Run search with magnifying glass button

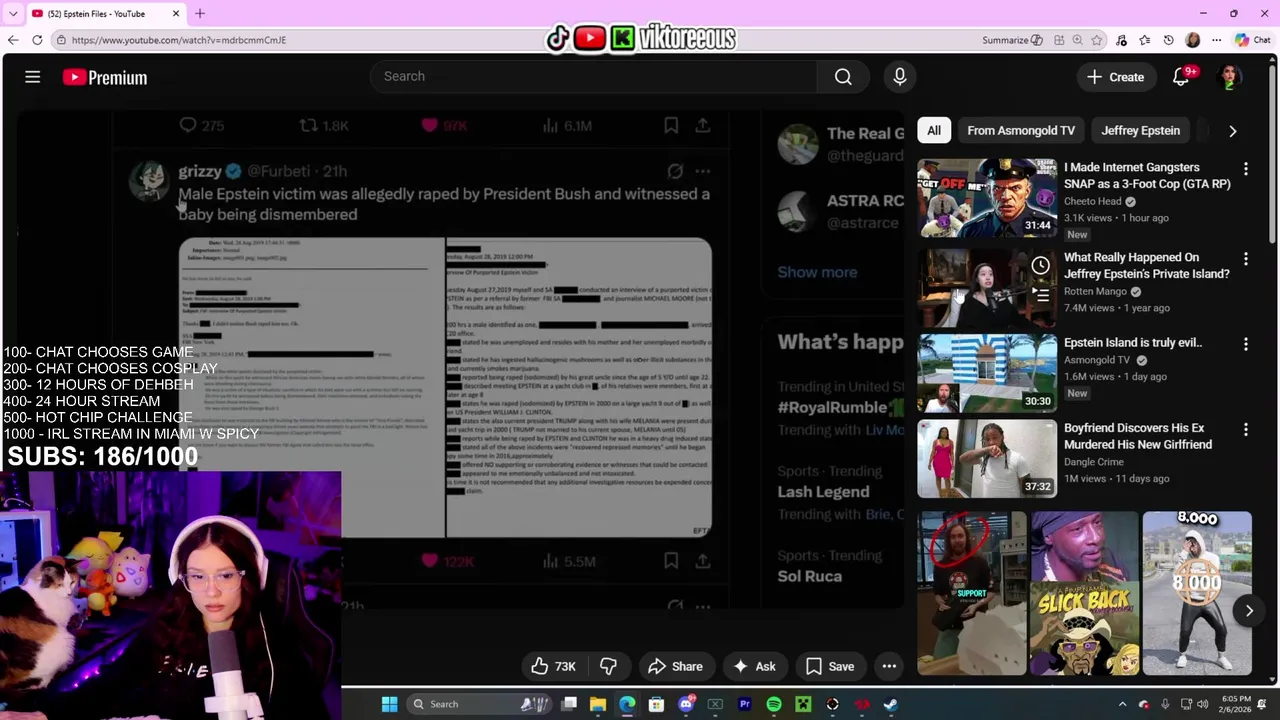point(843,76)
